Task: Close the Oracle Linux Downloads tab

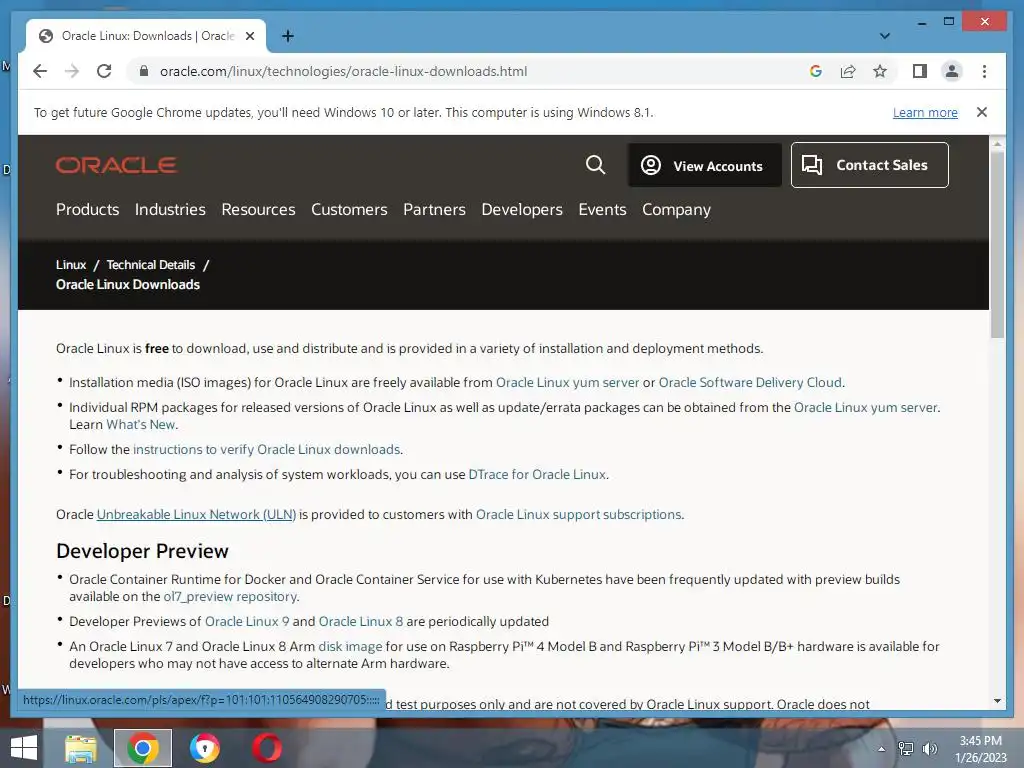Action: (x=249, y=36)
